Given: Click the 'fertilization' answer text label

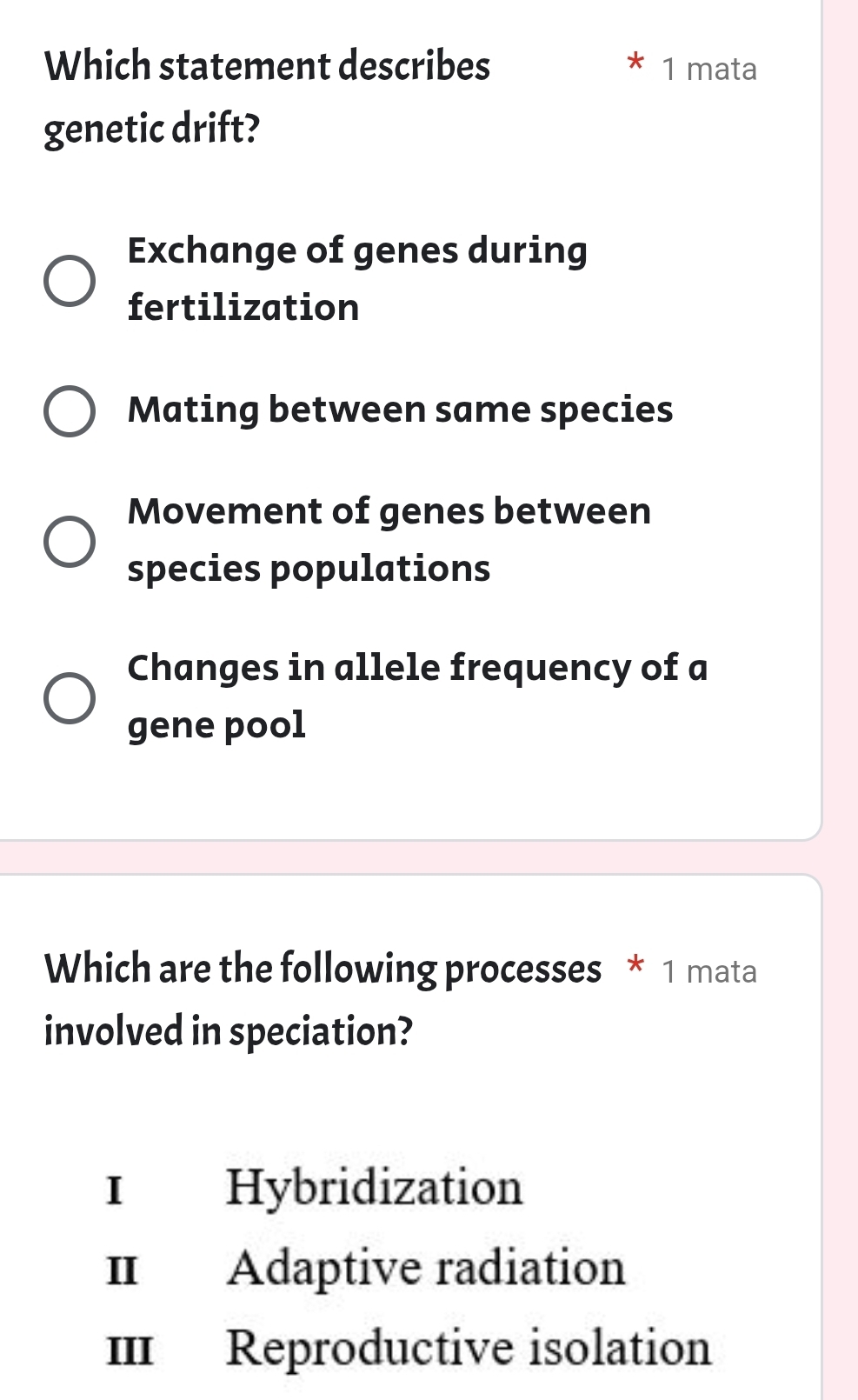Looking at the screenshot, I should [243, 307].
